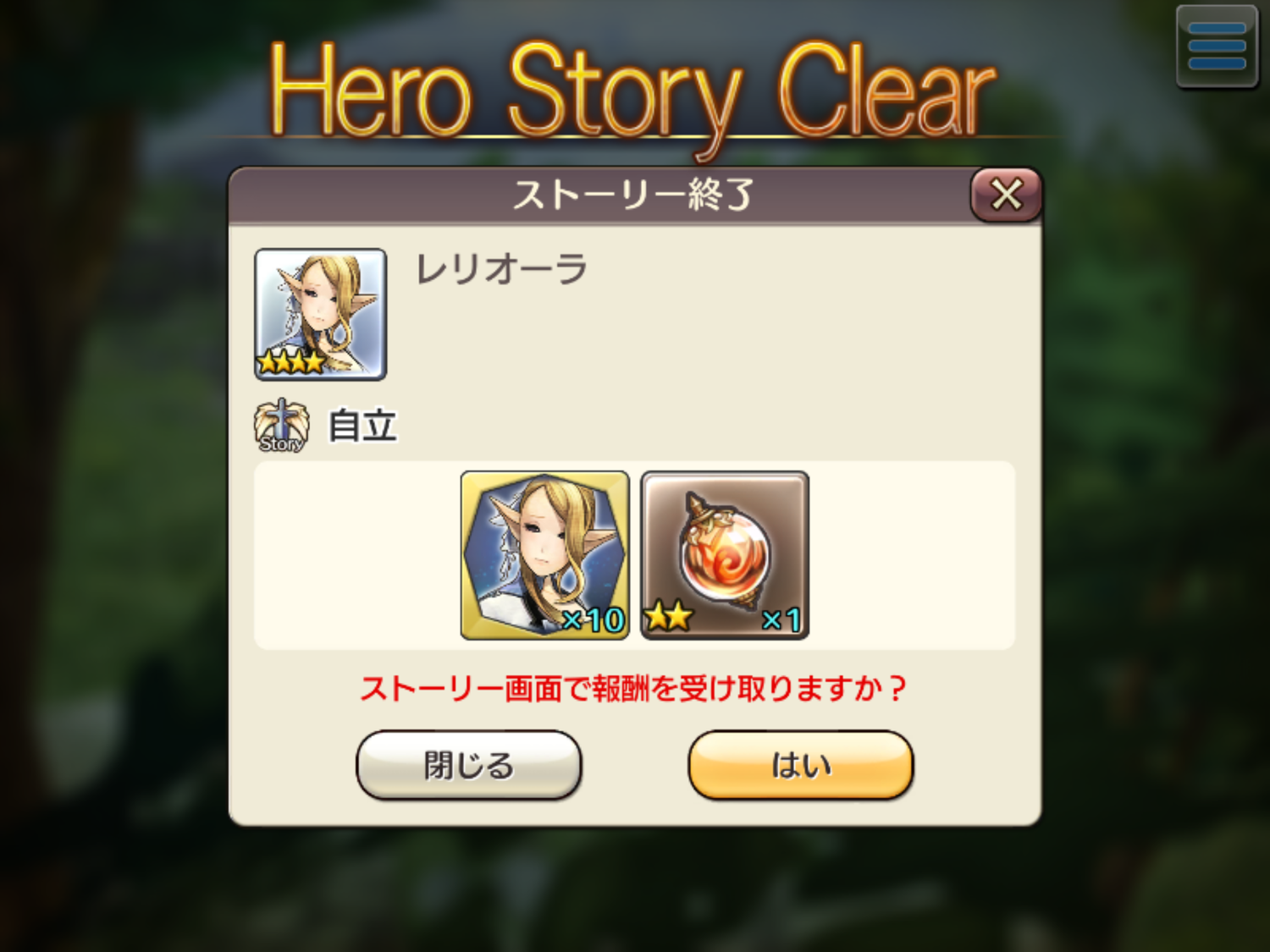This screenshot has width=1270, height=952.
Task: Click the winged sword Story icon
Action: point(280,426)
